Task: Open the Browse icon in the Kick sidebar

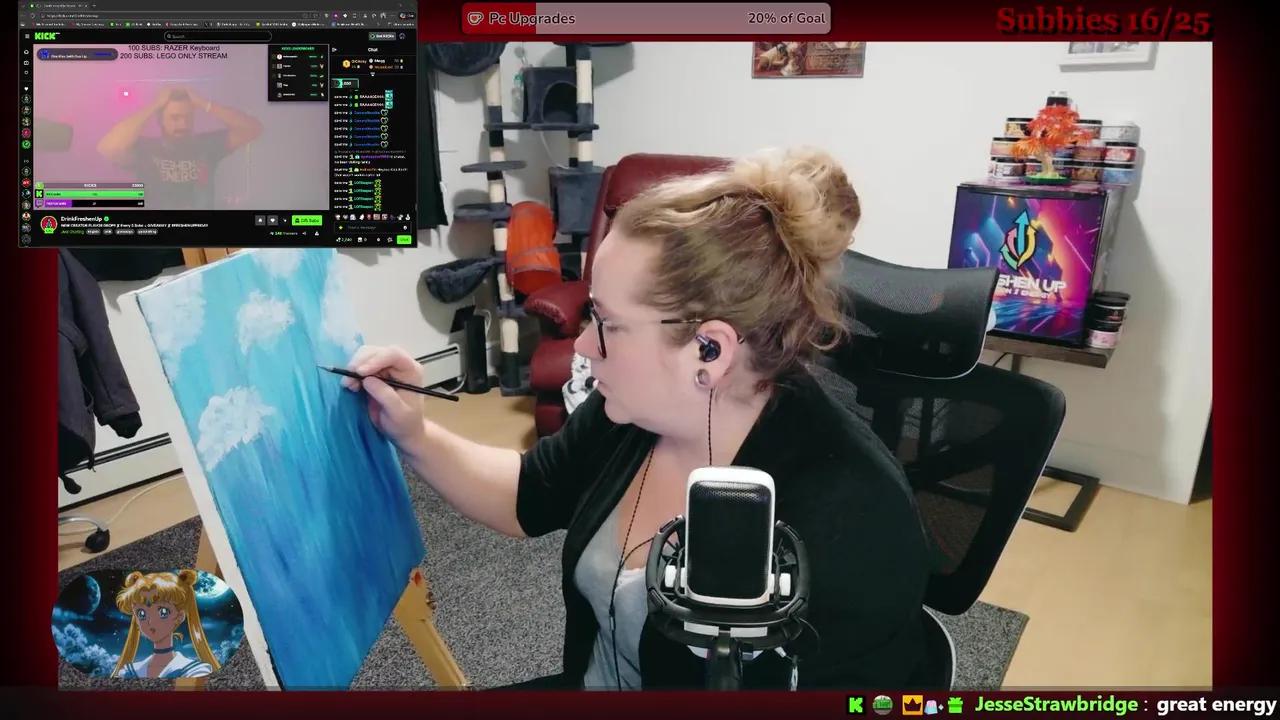Action: click(26, 63)
